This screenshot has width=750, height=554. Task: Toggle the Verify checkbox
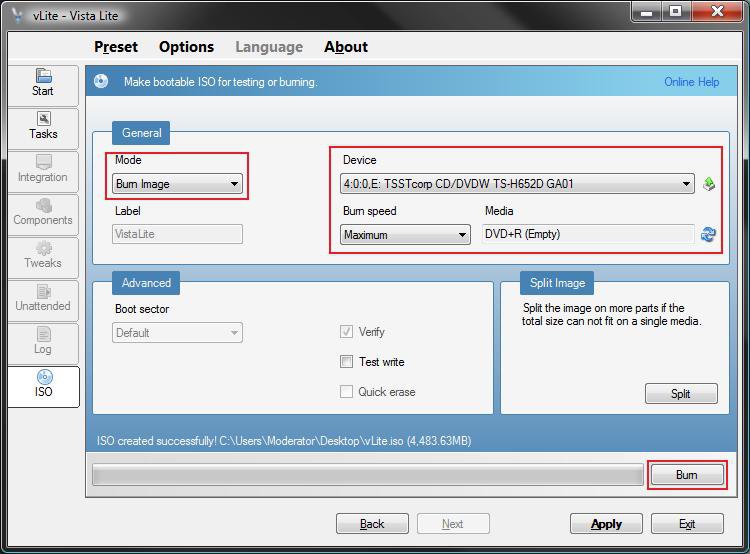[346, 332]
